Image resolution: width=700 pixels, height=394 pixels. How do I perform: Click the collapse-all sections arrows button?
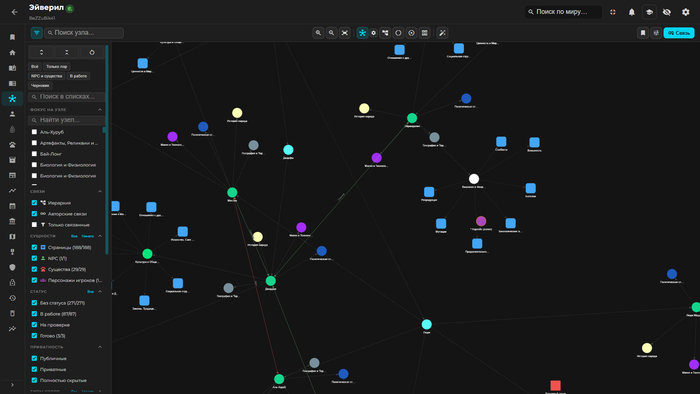67,53
